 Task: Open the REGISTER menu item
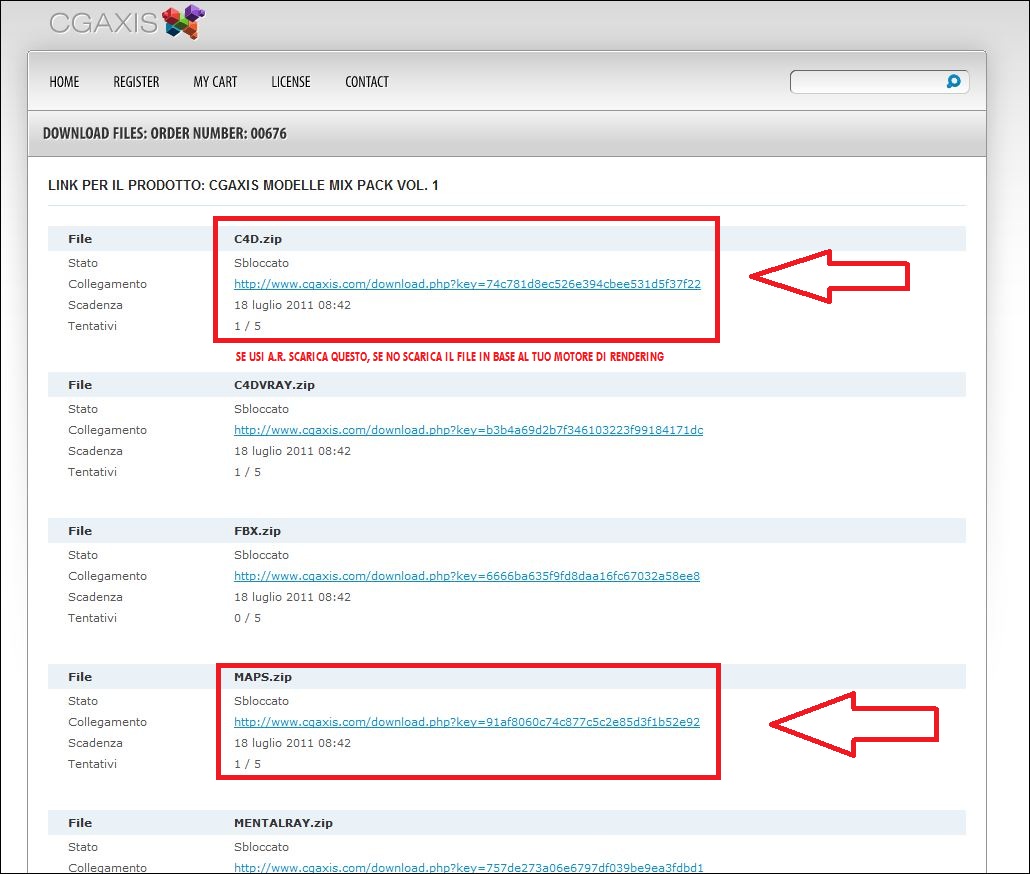[136, 82]
